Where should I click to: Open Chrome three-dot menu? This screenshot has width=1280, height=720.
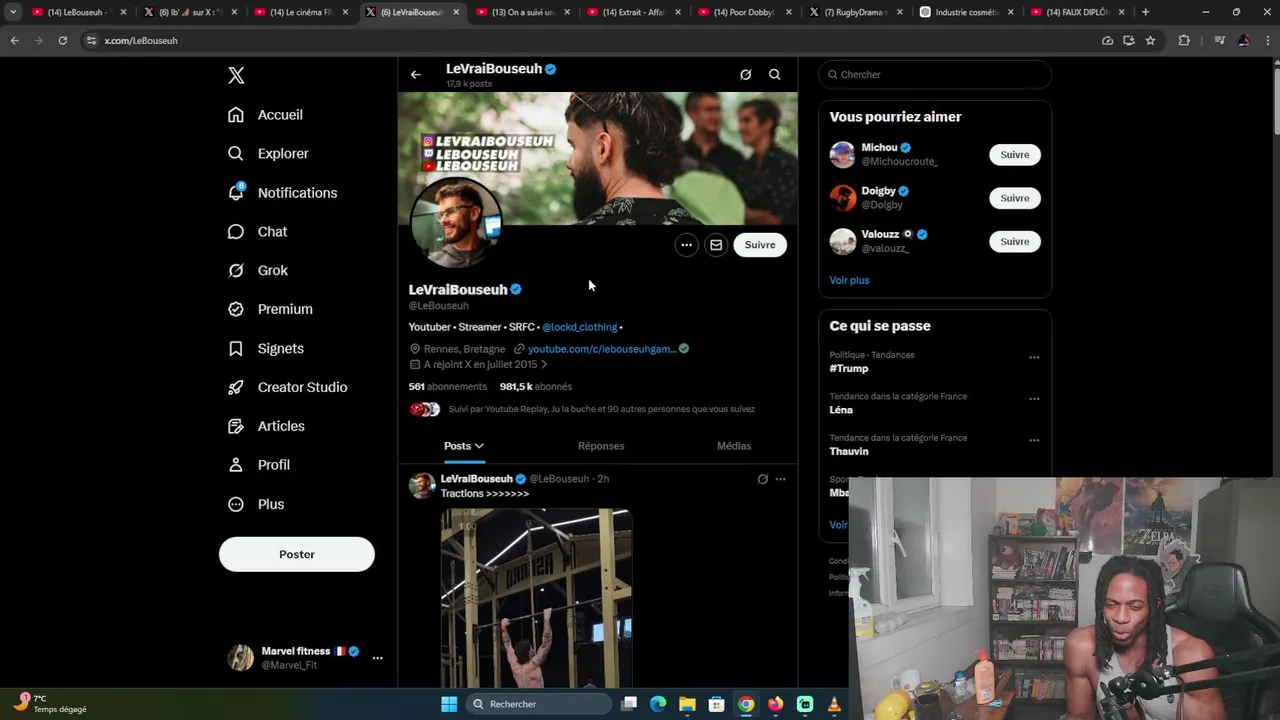(x=1267, y=41)
